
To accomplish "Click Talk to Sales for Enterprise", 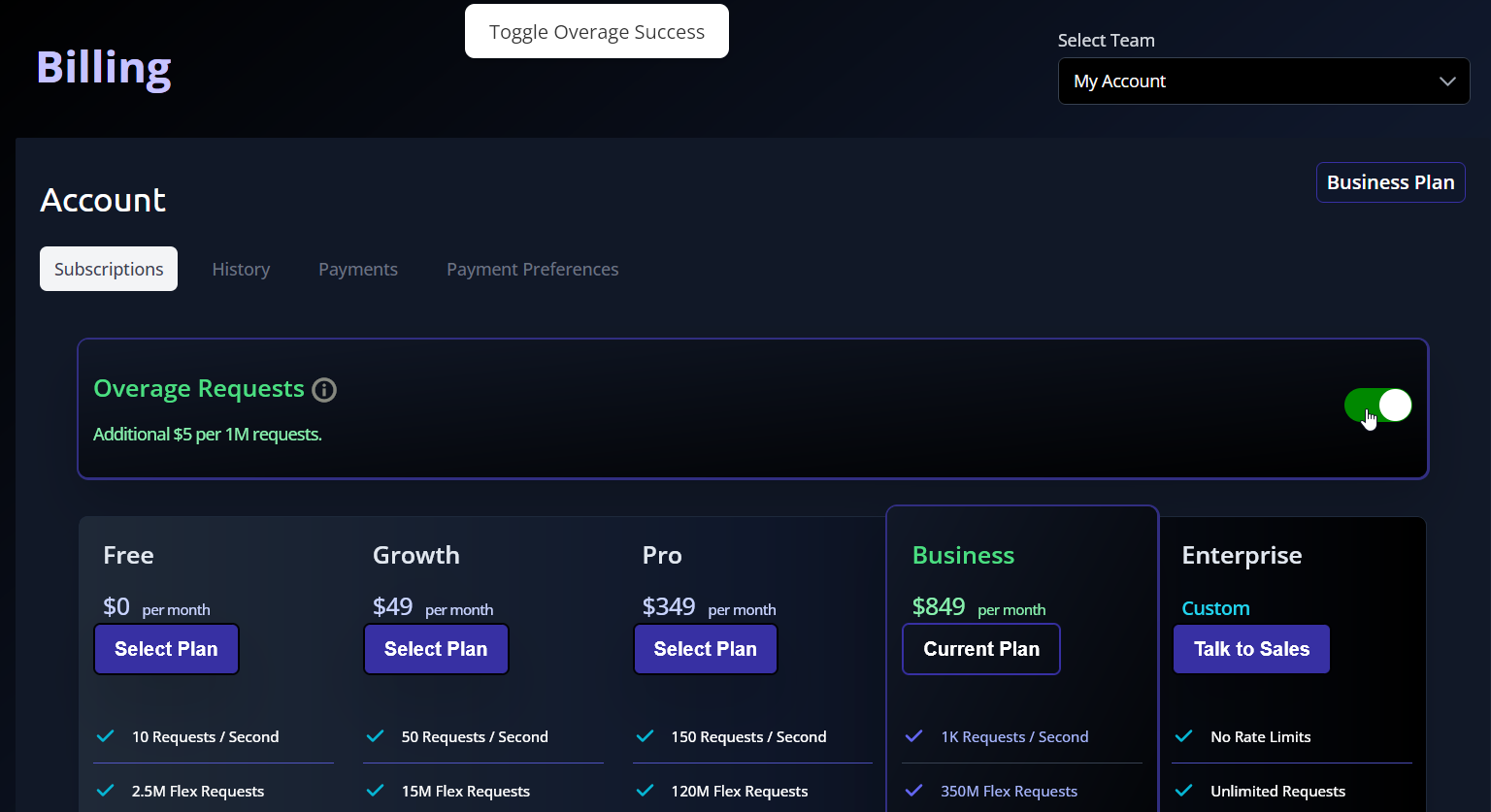I will pos(1251,649).
